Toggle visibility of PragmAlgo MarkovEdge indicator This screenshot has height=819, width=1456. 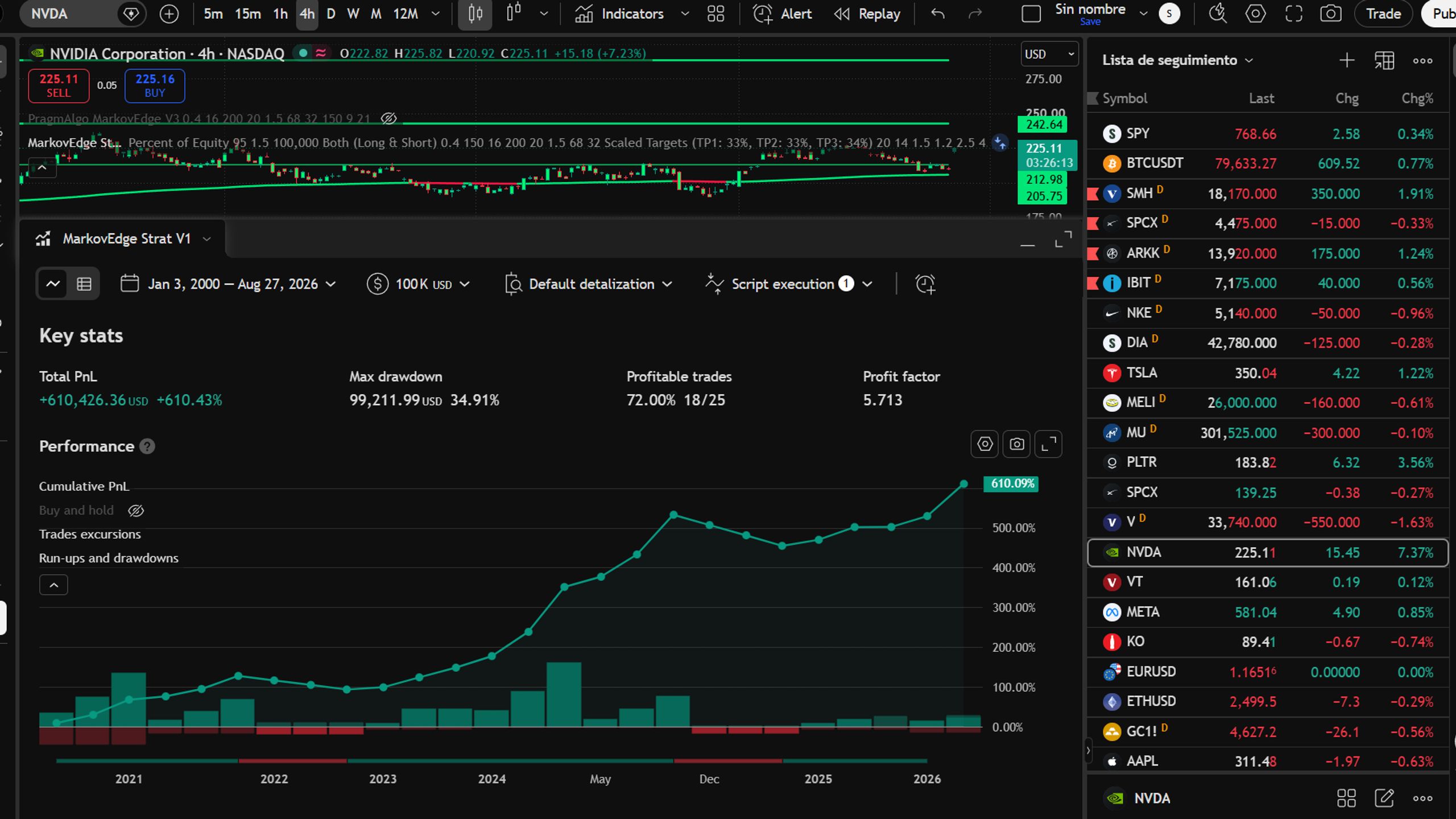click(x=388, y=118)
